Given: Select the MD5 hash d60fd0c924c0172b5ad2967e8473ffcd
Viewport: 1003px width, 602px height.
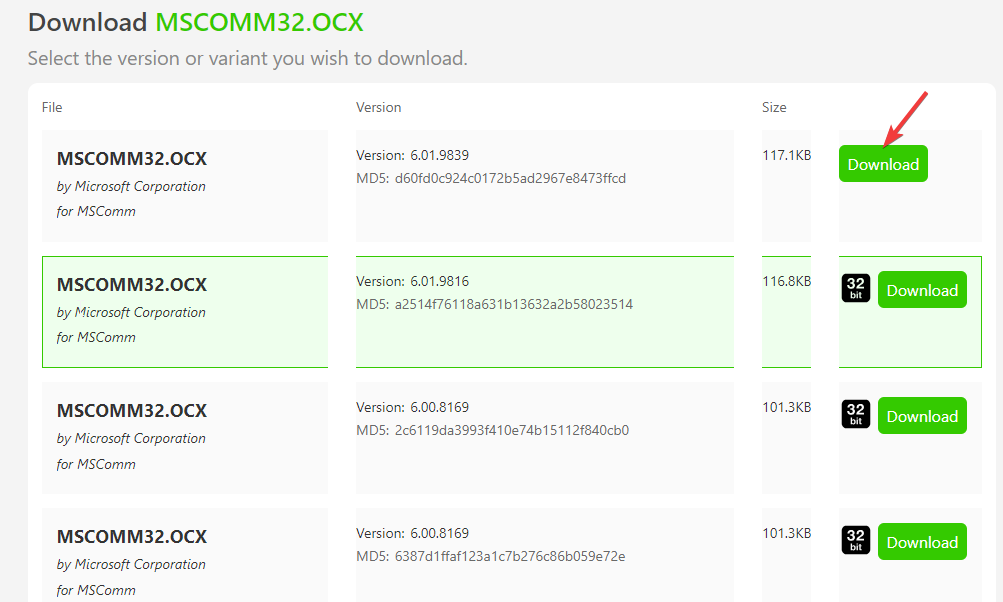Looking at the screenshot, I should [510, 178].
